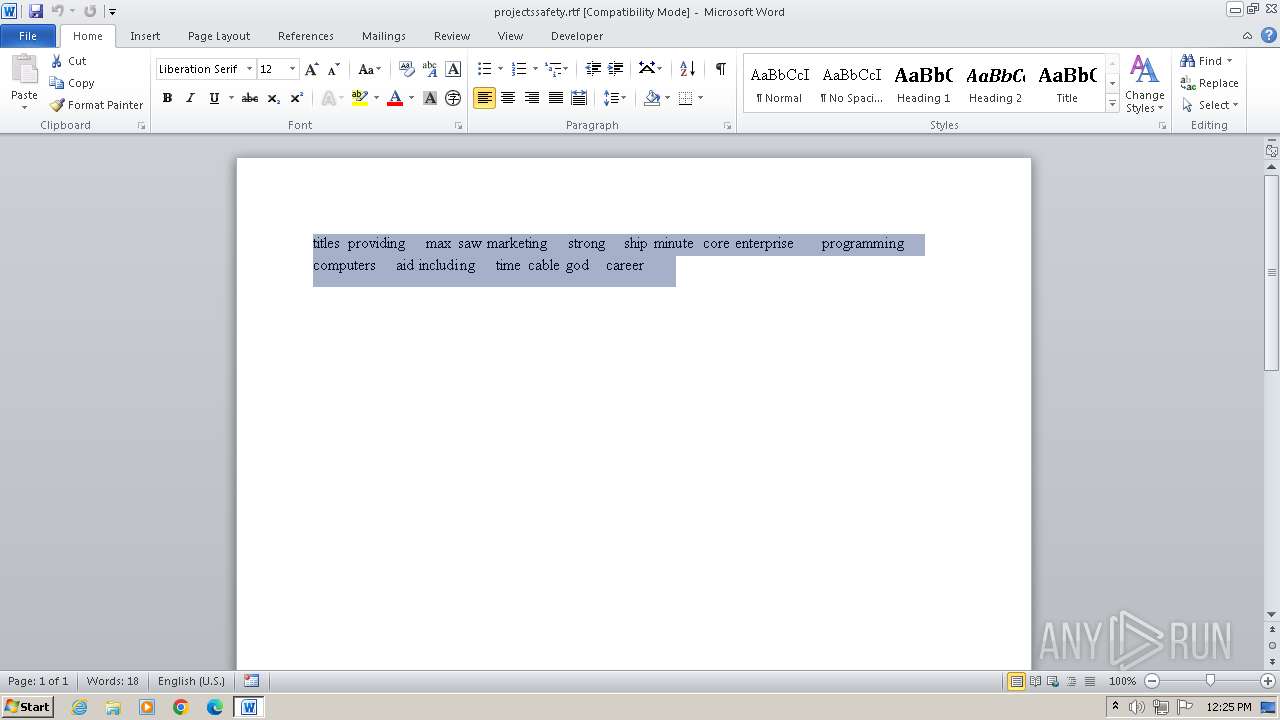
Task: Click the Phonetic Guide icon
Action: pos(430,69)
